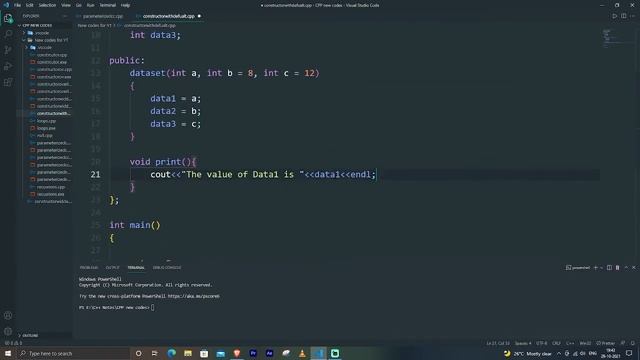Switch to the DEBUG CONSOLE tab
The width and height of the screenshot is (640, 360).
[x=167, y=268]
